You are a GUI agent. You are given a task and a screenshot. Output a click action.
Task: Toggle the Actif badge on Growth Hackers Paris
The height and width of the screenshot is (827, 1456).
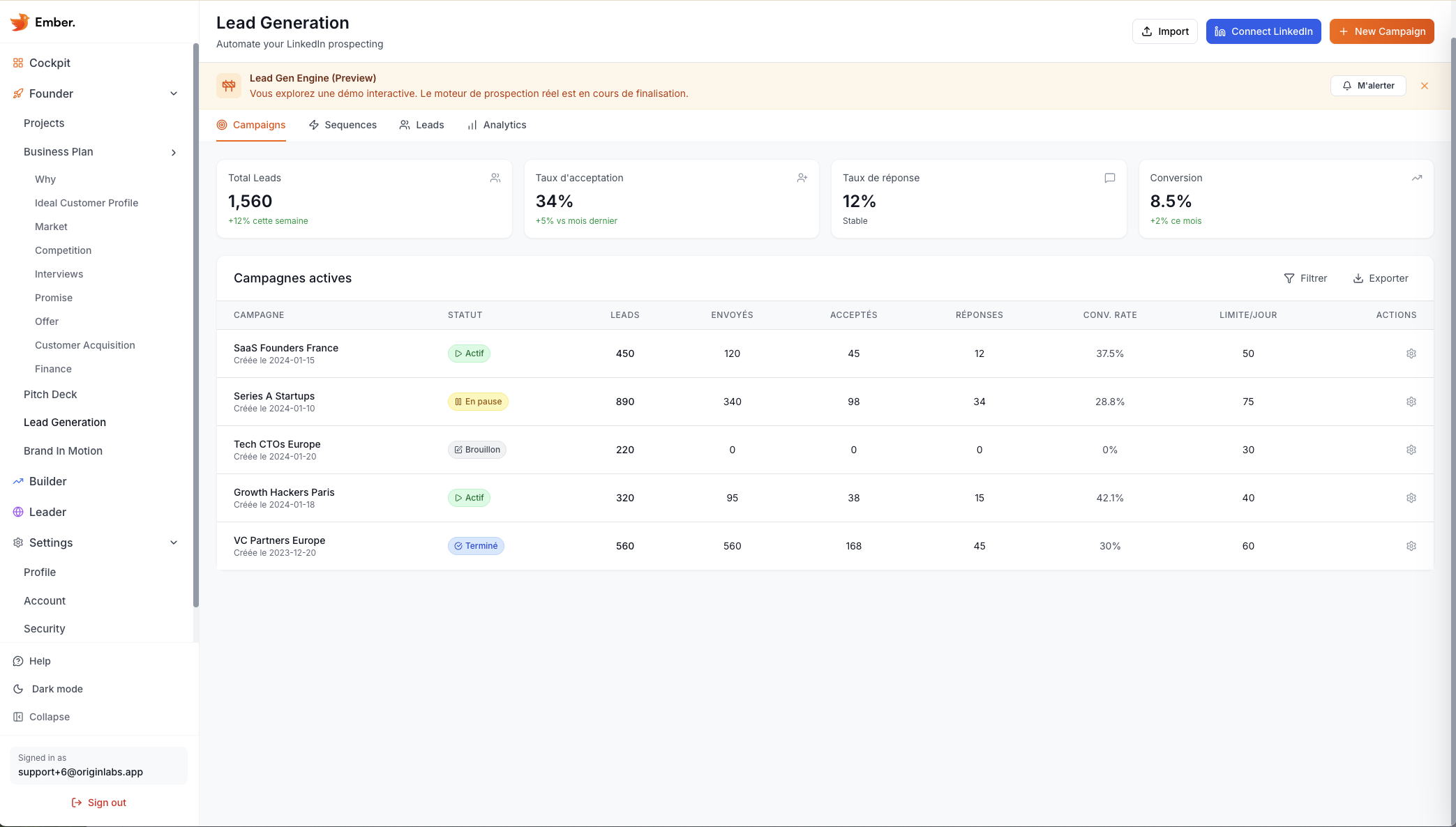(x=468, y=498)
